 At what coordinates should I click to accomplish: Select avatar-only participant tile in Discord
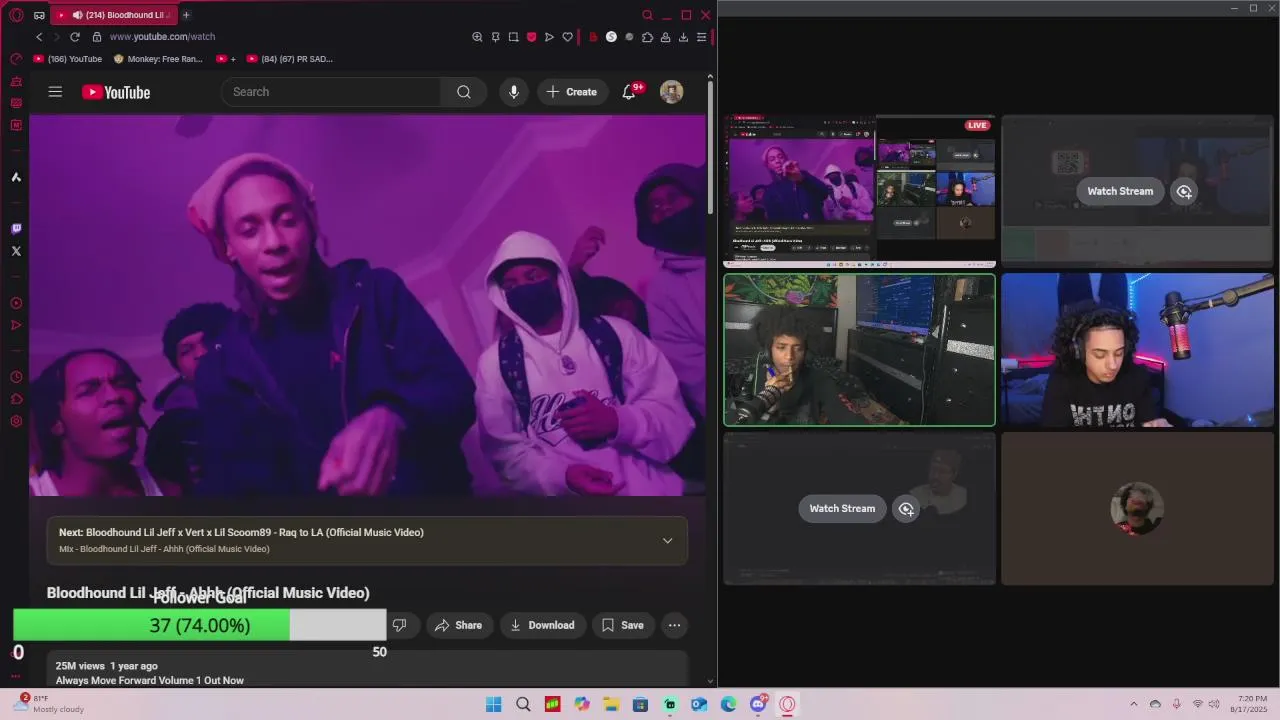point(1138,508)
